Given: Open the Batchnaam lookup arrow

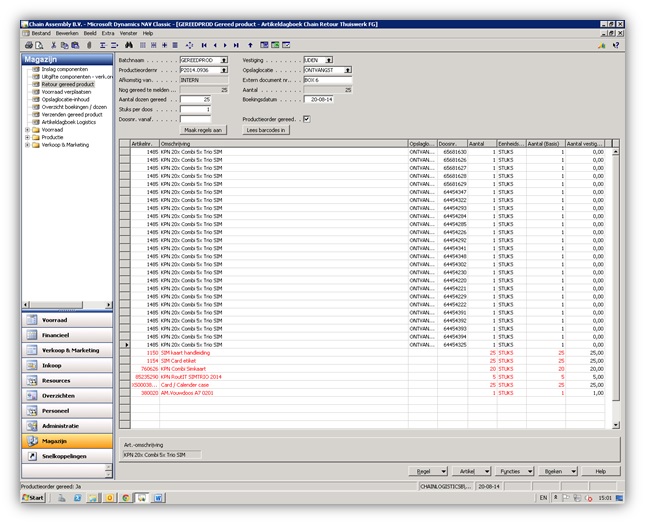Looking at the screenshot, I should (x=224, y=60).
